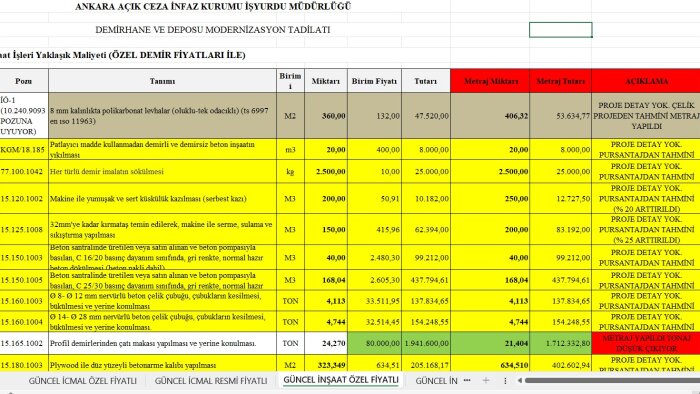Select the metraj value 406,32

[x=490, y=116]
